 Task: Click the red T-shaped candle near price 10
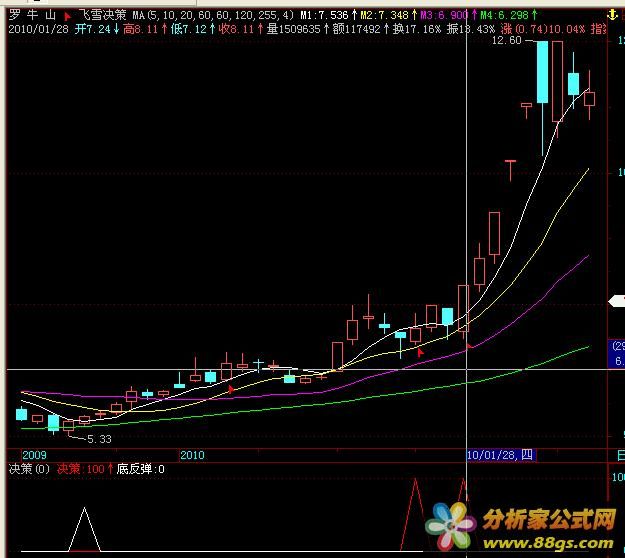510,162
